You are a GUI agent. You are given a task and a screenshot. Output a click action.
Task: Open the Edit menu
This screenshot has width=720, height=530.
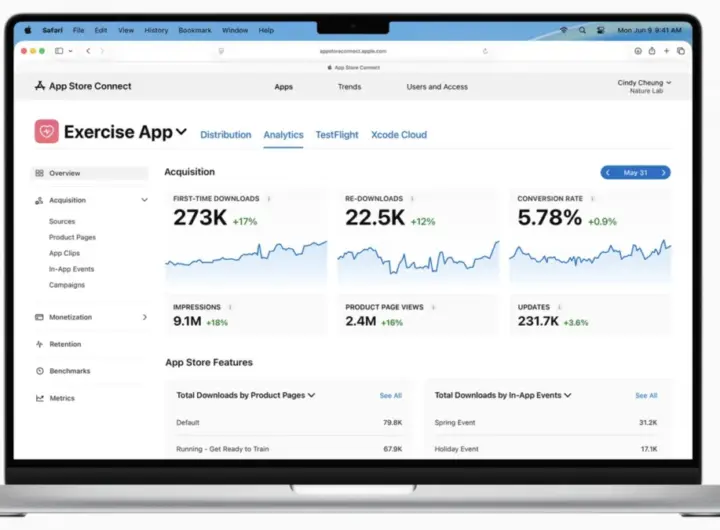[101, 30]
